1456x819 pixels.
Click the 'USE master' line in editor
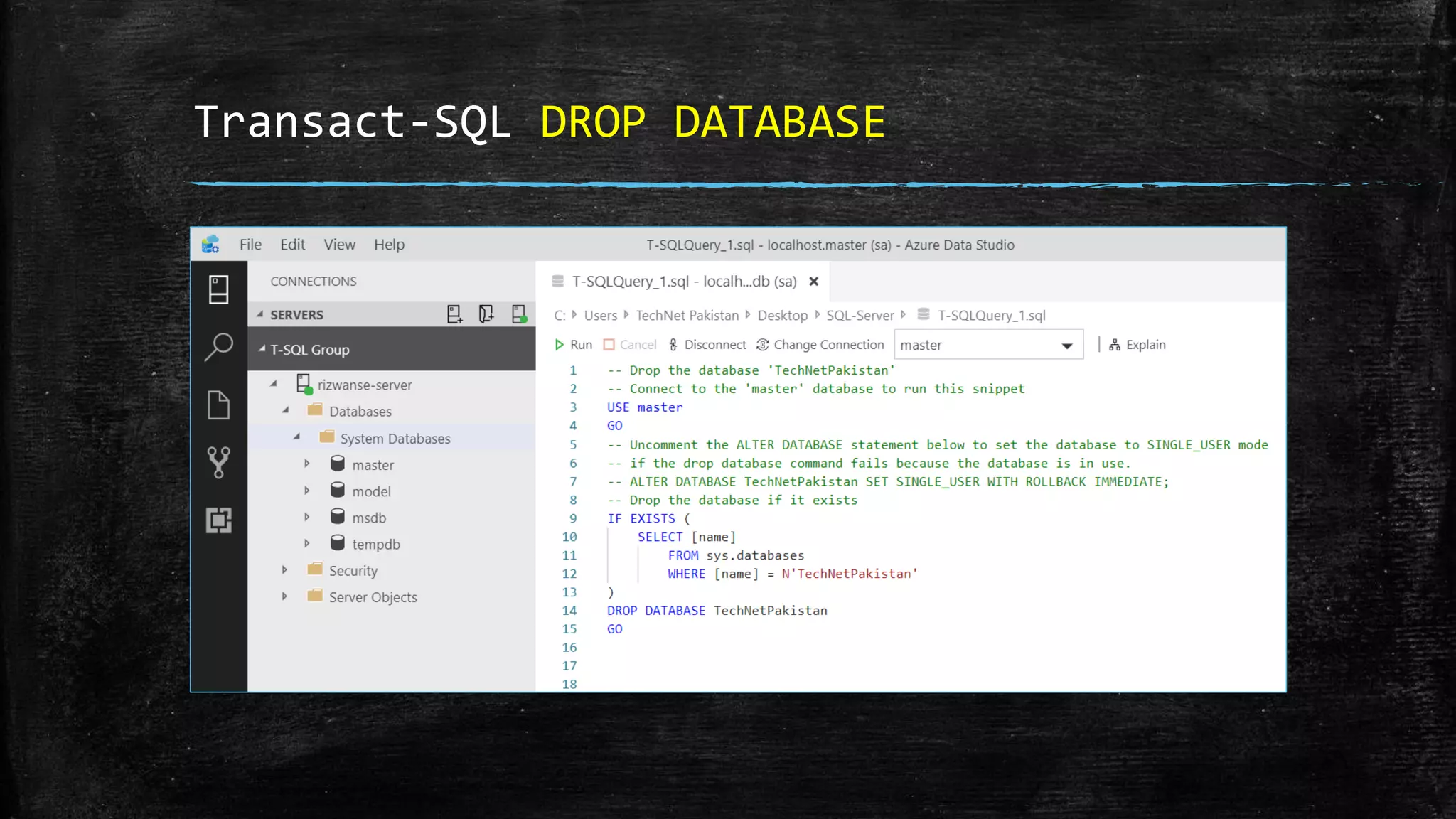coord(645,407)
